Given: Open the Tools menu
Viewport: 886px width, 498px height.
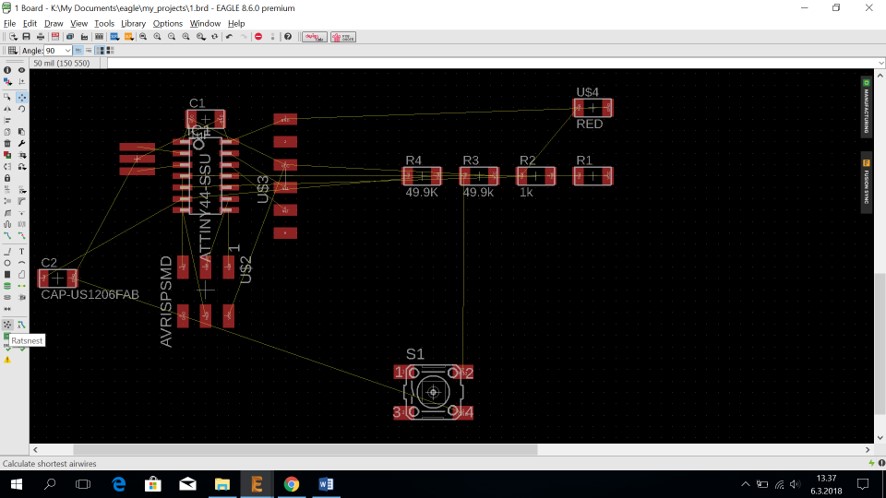Looking at the screenshot, I should coord(104,23).
